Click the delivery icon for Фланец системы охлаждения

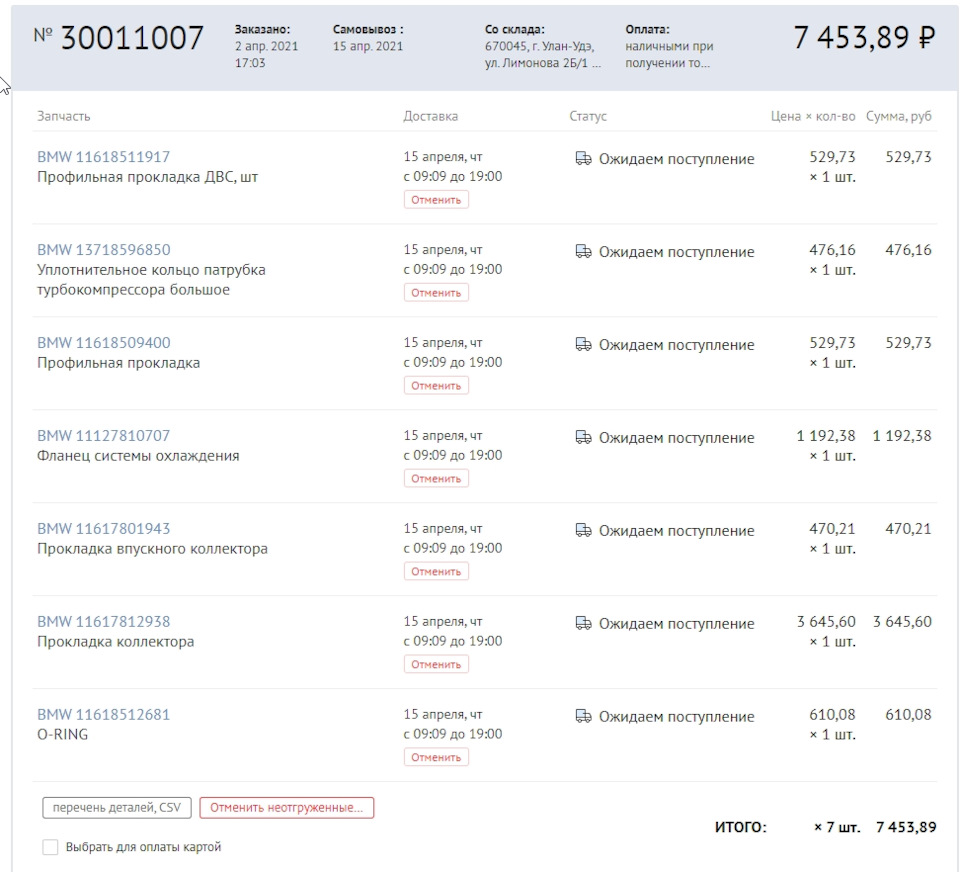586,438
